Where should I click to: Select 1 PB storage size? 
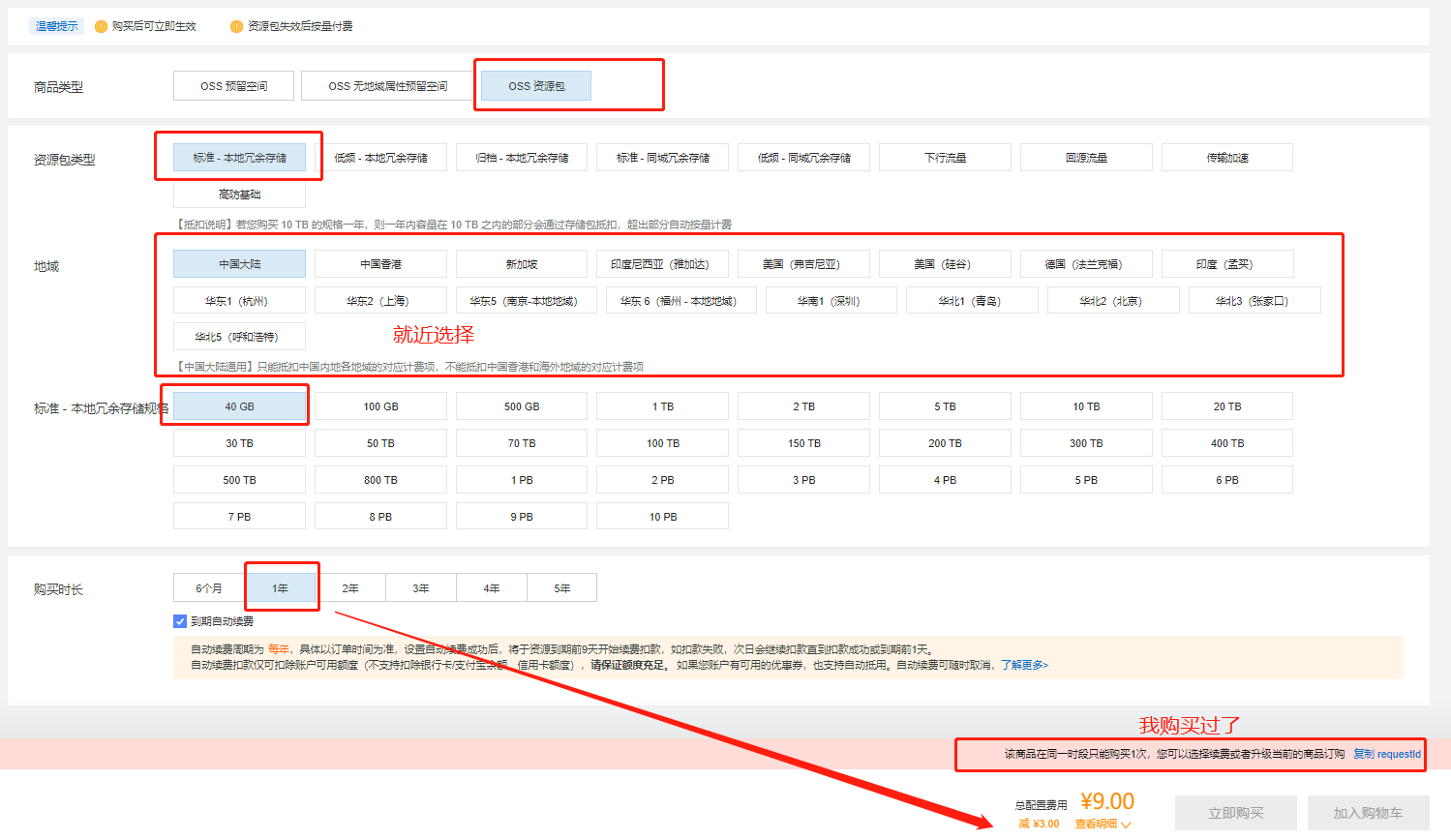point(522,480)
